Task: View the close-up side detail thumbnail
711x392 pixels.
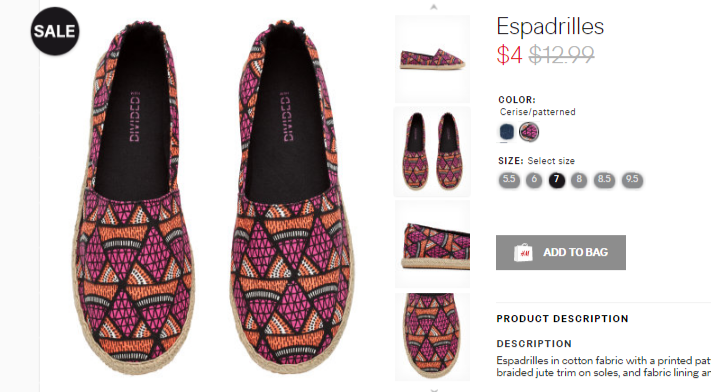Action: 432,244
